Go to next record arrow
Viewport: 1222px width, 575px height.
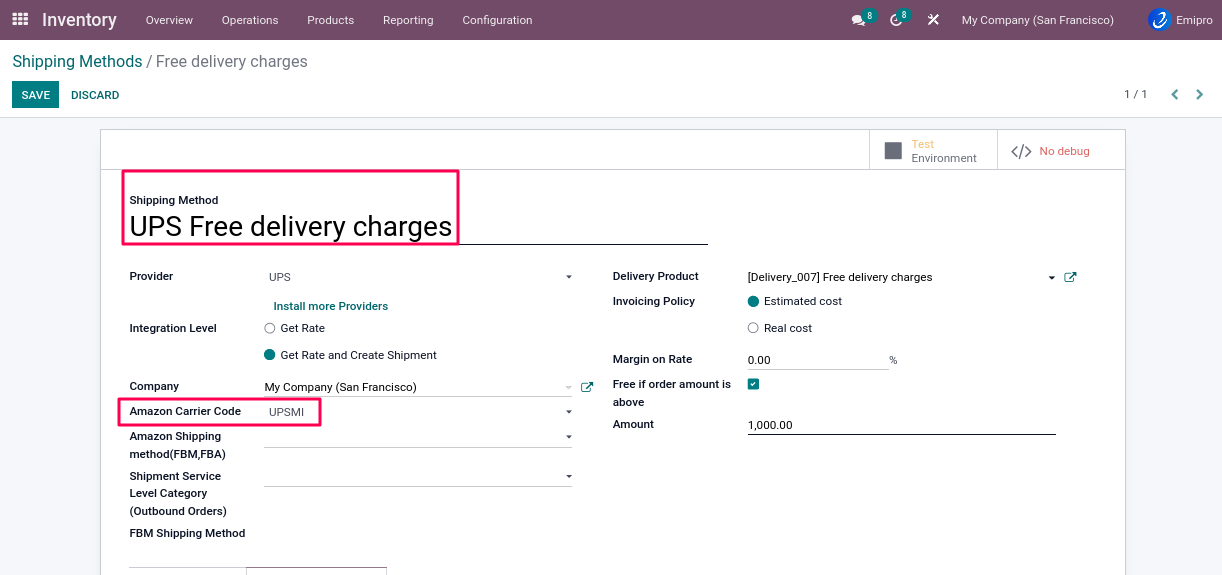coord(1200,95)
